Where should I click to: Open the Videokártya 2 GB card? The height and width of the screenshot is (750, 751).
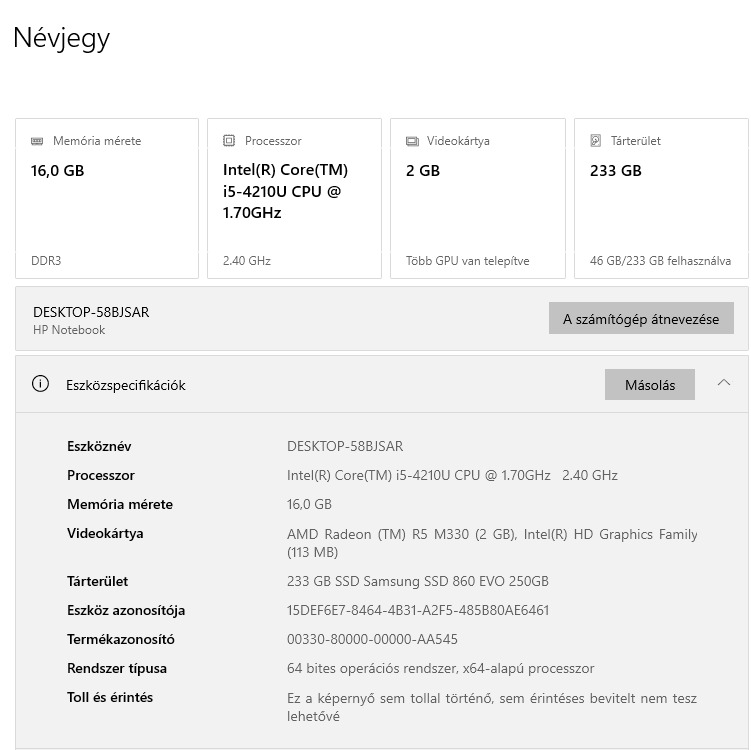477,198
